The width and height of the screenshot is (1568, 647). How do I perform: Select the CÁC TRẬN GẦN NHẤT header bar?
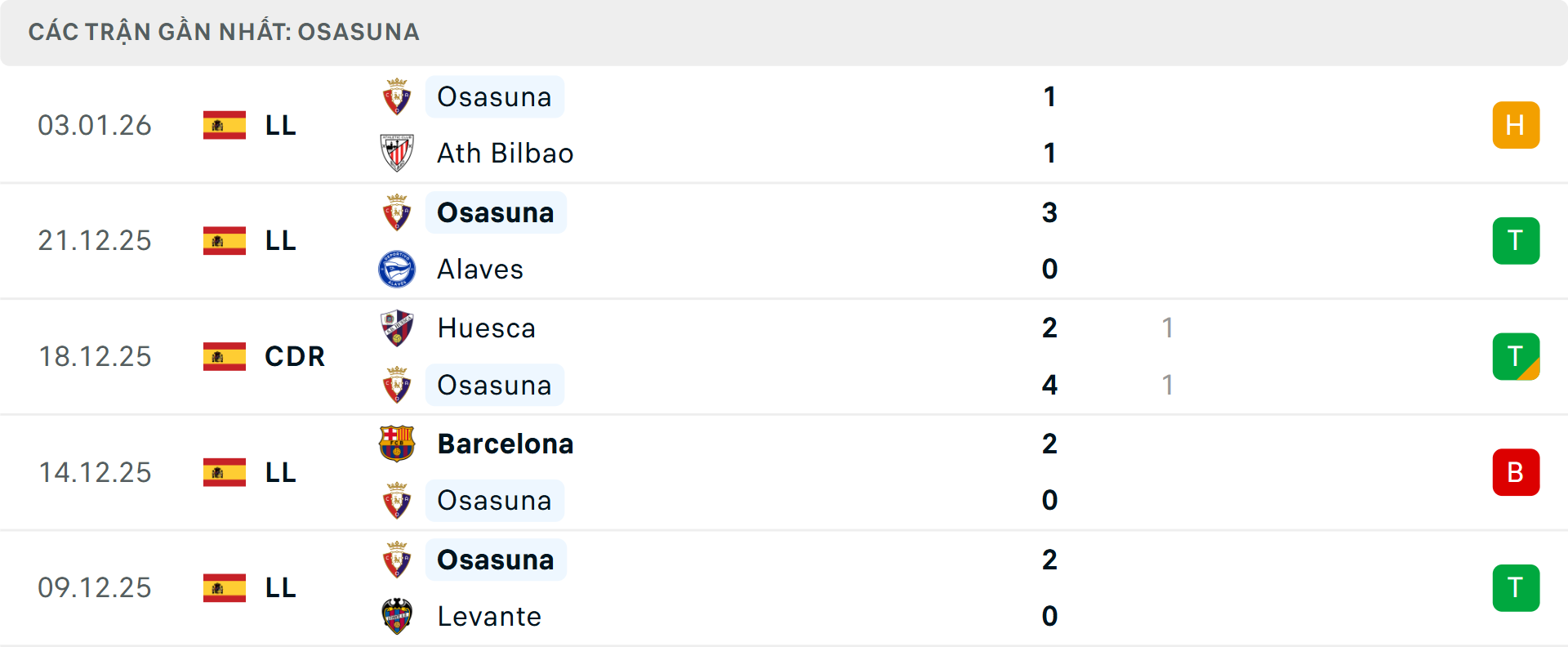click(224, 32)
